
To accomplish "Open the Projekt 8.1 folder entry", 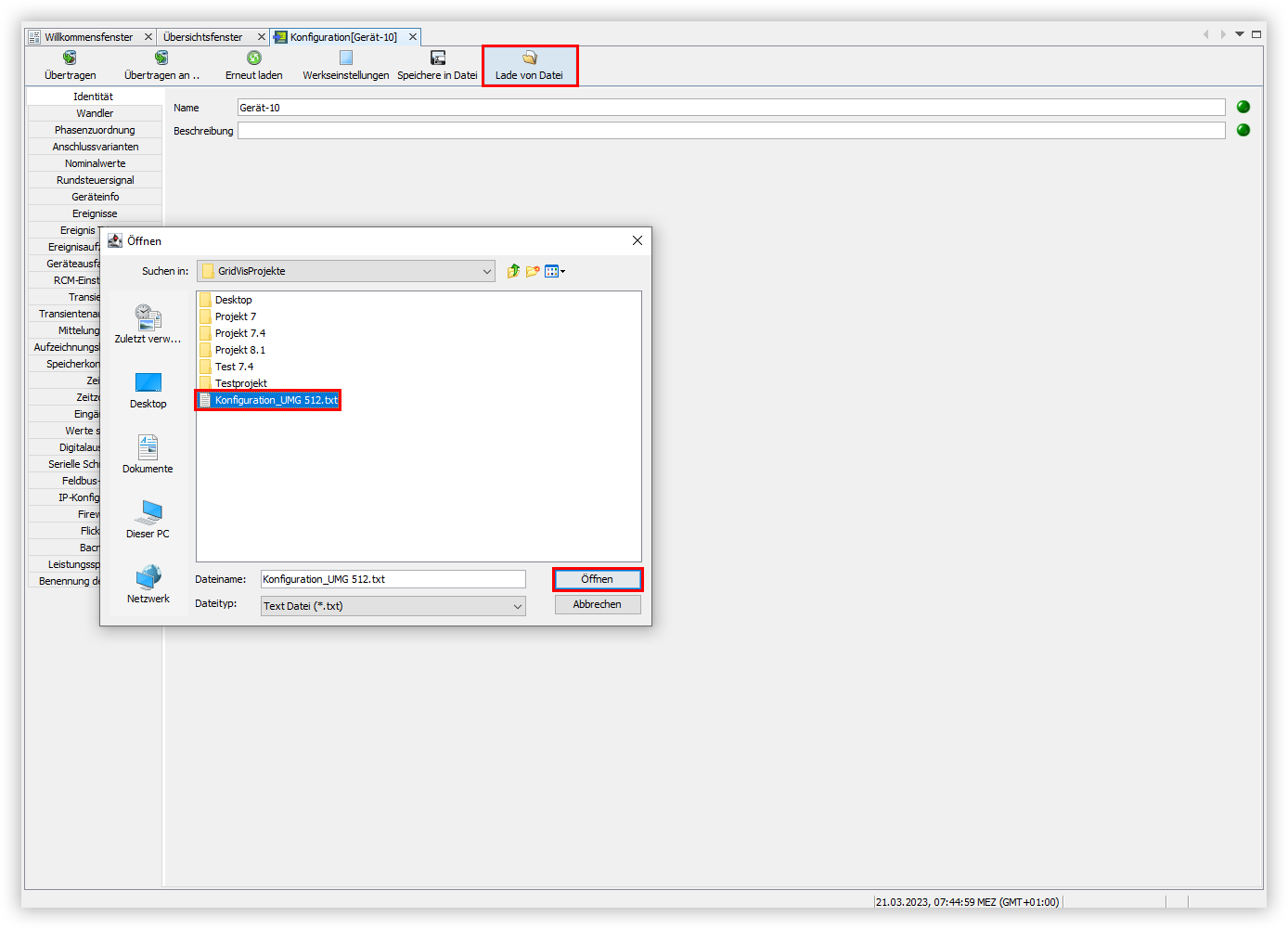I will [239, 350].
